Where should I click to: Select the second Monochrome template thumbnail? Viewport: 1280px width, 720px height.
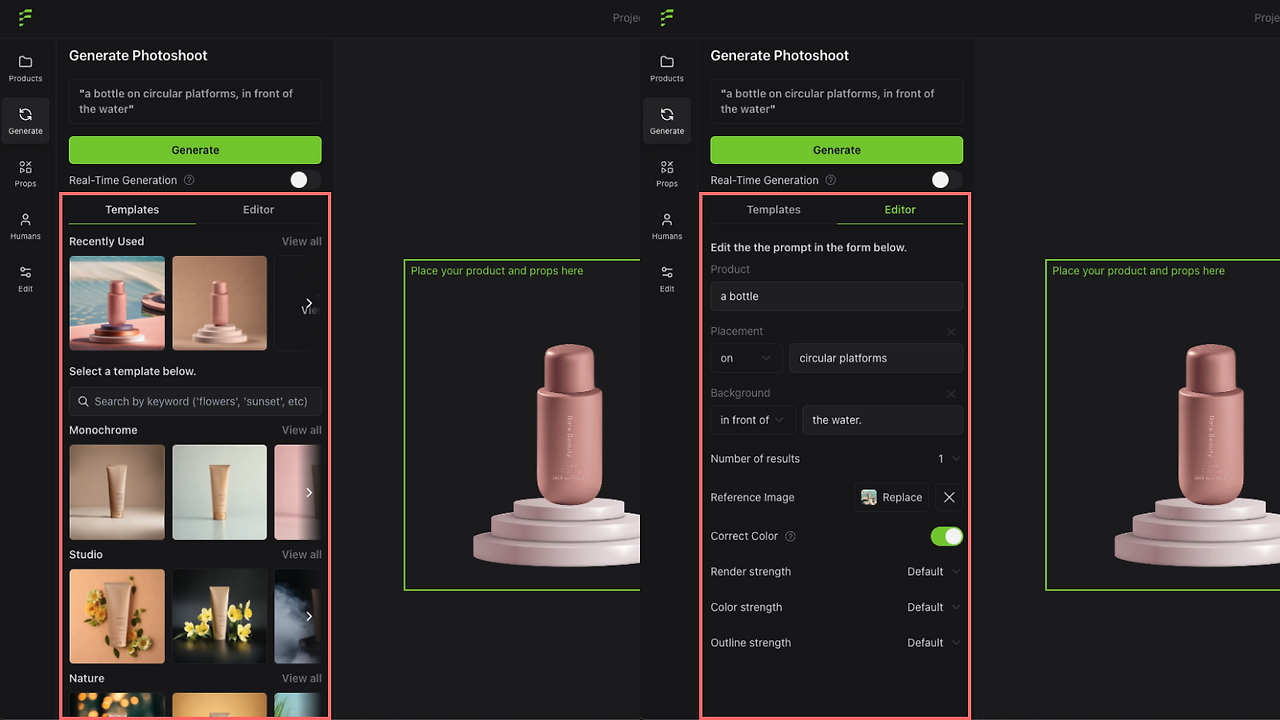point(220,492)
